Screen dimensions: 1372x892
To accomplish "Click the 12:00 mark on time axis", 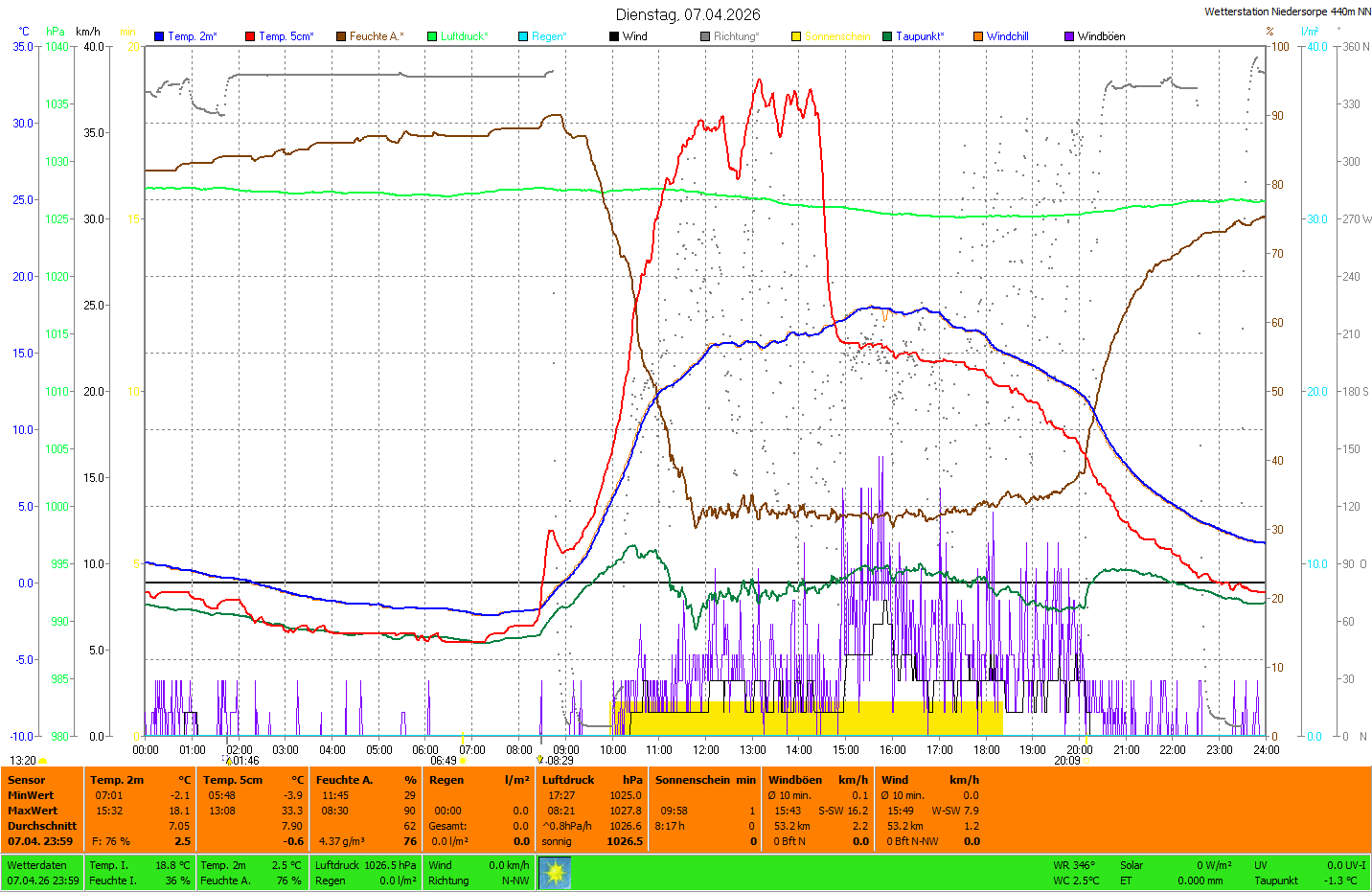I will pyautogui.click(x=706, y=750).
